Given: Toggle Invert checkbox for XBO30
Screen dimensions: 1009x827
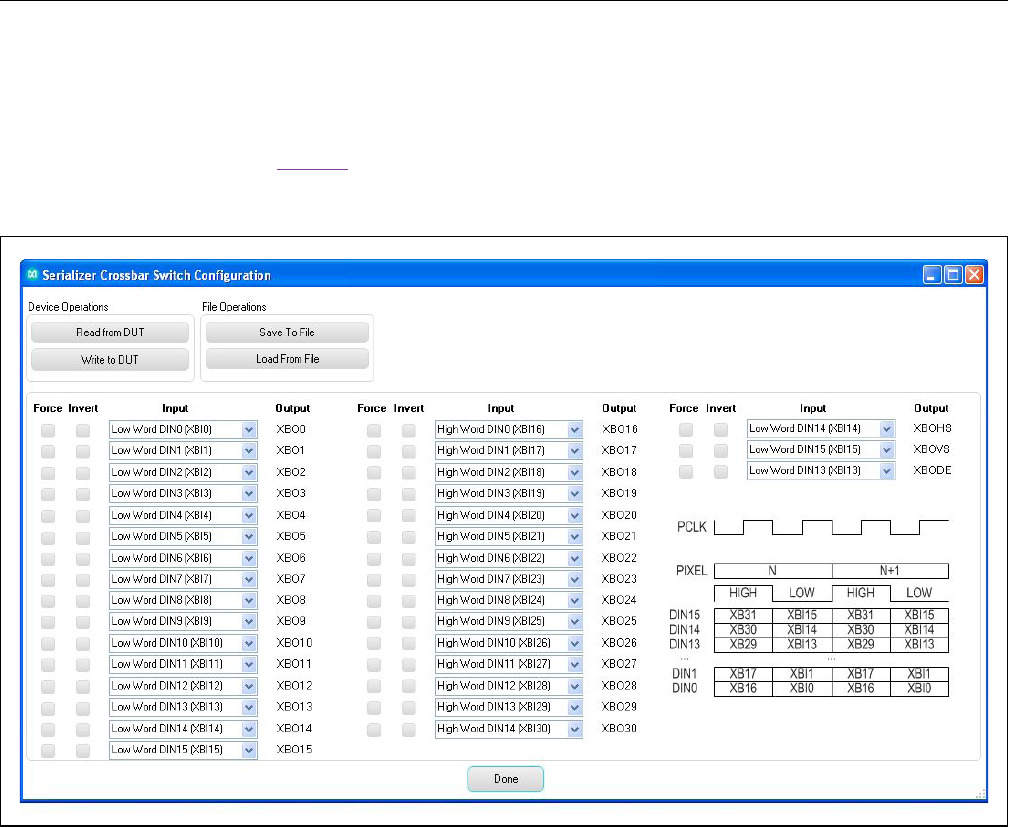Looking at the screenshot, I should click(x=409, y=730).
